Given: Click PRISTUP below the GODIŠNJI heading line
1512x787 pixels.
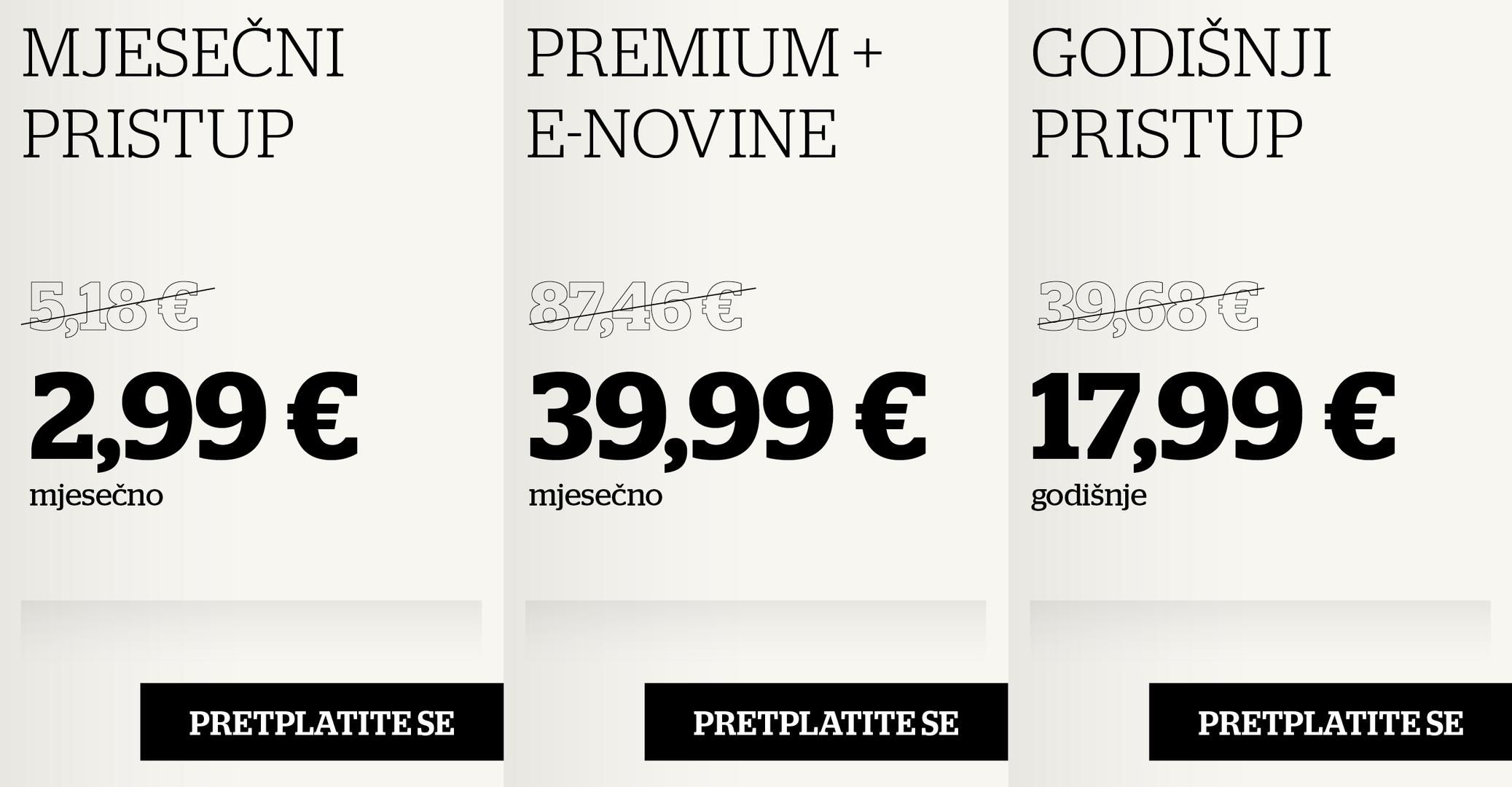Looking at the screenshot, I should (1167, 133).
